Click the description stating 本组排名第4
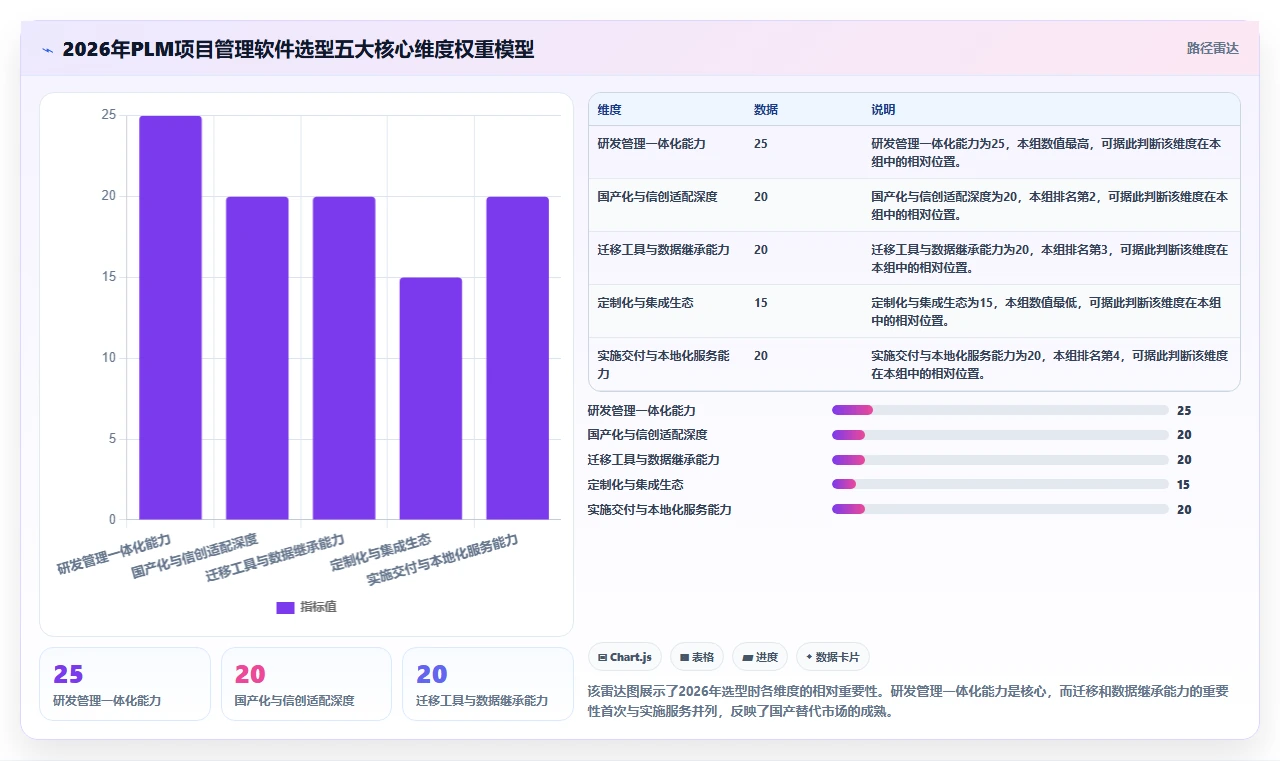This screenshot has height=761, width=1280. [x=1049, y=364]
